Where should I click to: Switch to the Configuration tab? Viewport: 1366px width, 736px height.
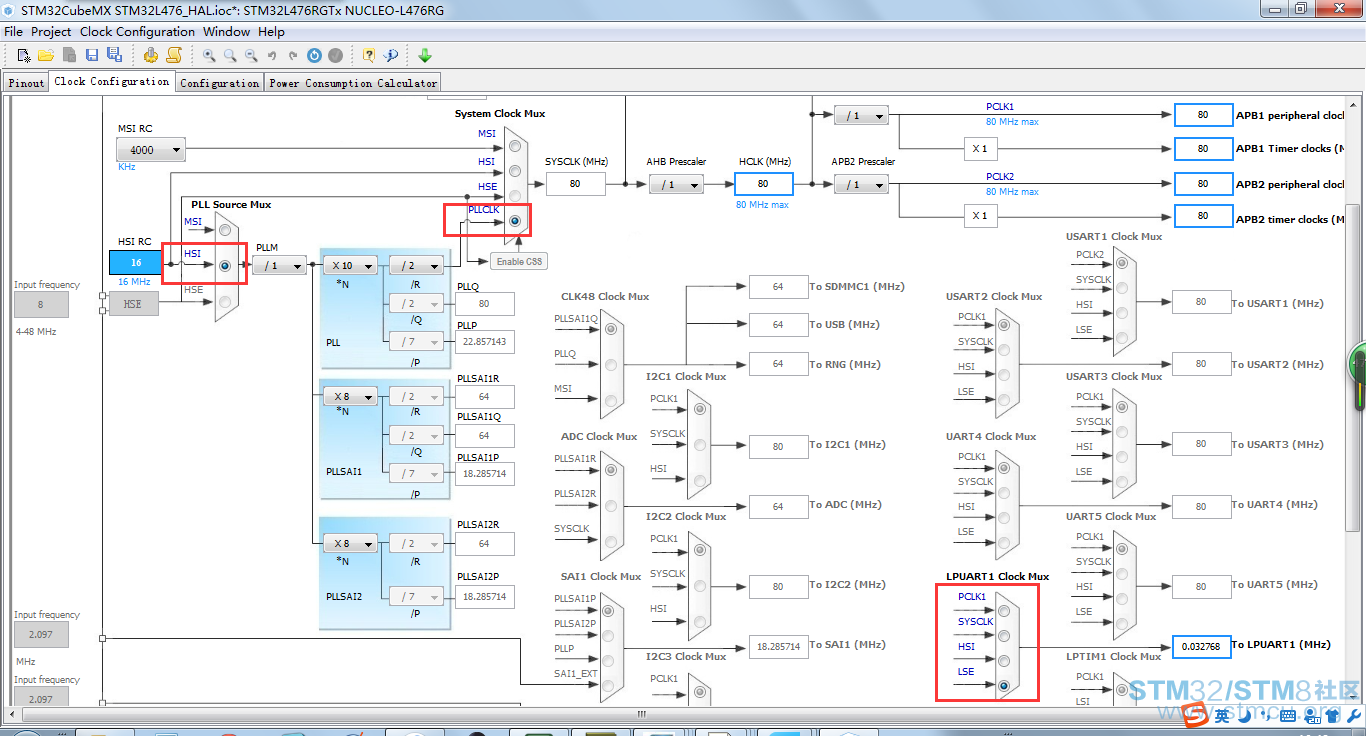[x=220, y=83]
